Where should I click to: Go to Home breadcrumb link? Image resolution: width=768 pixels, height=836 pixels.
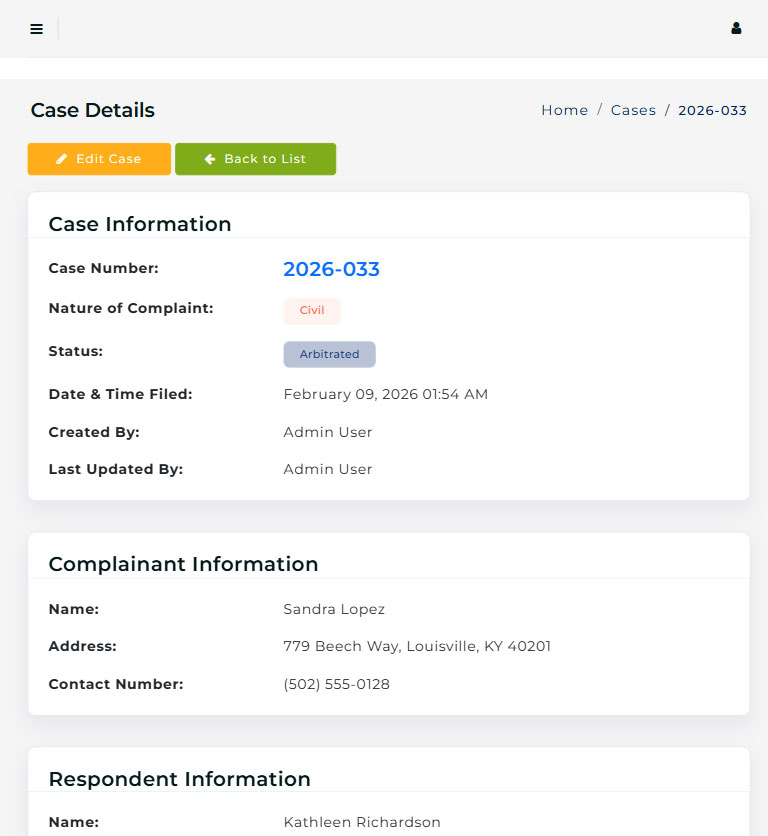(564, 110)
